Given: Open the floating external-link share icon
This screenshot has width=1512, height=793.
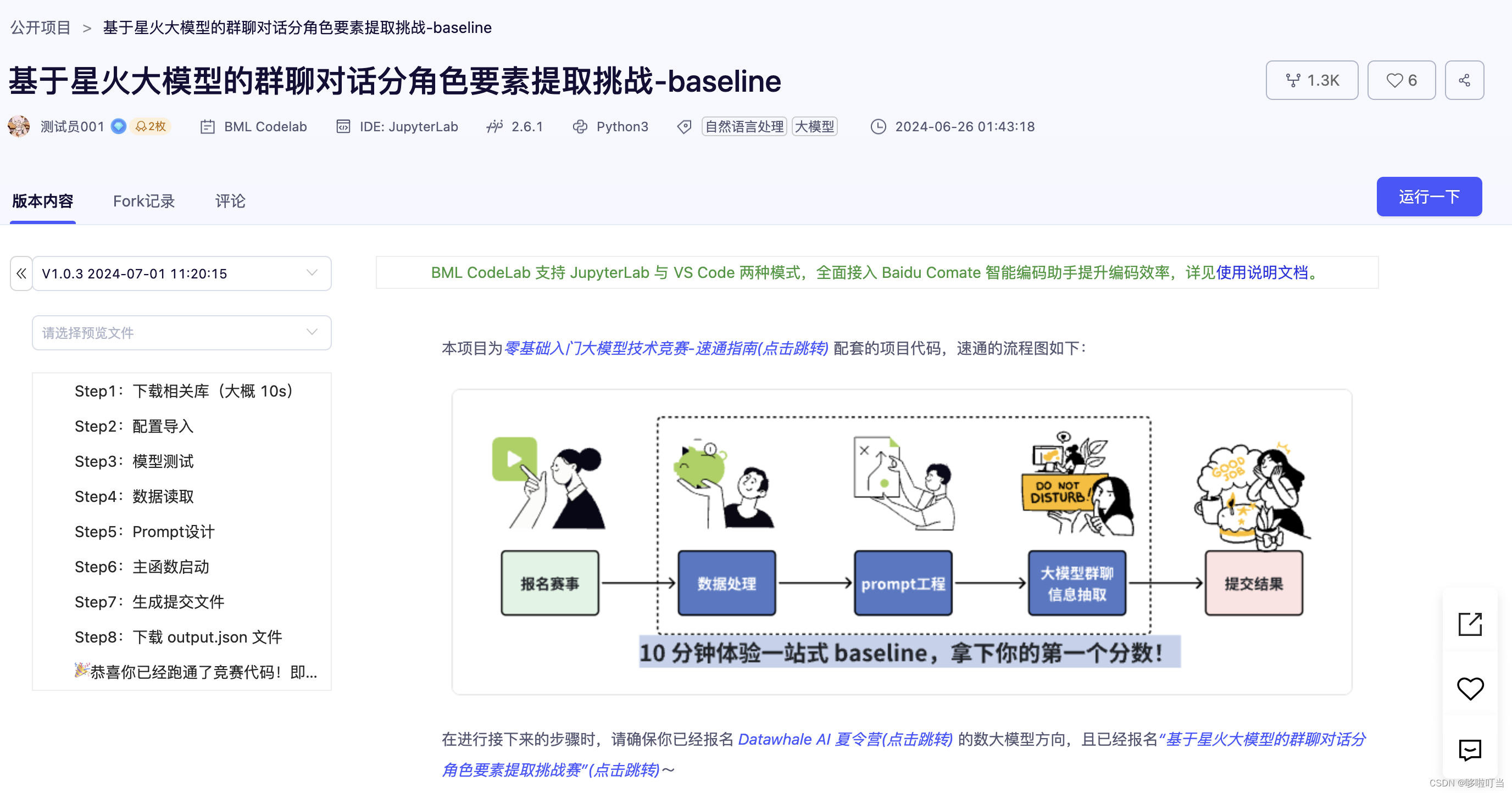Looking at the screenshot, I should pyautogui.click(x=1469, y=624).
